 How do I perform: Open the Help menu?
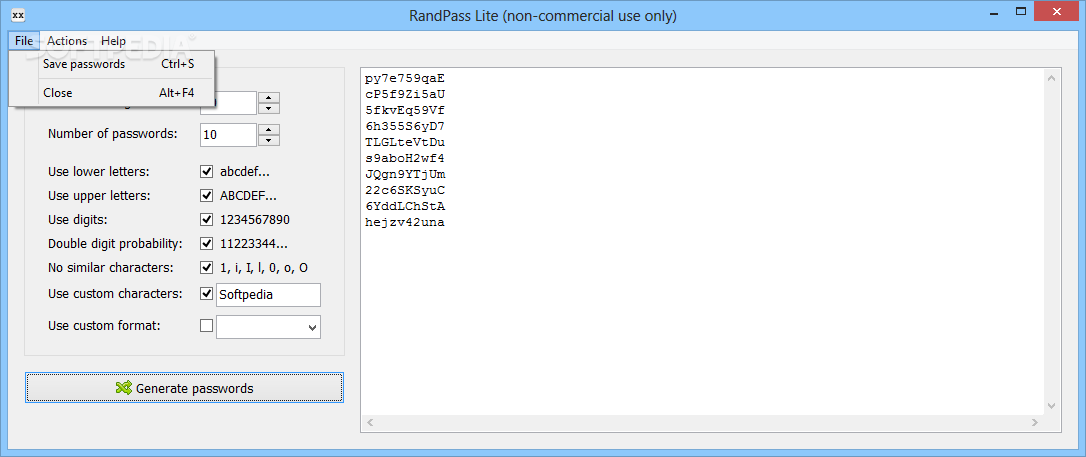[113, 41]
